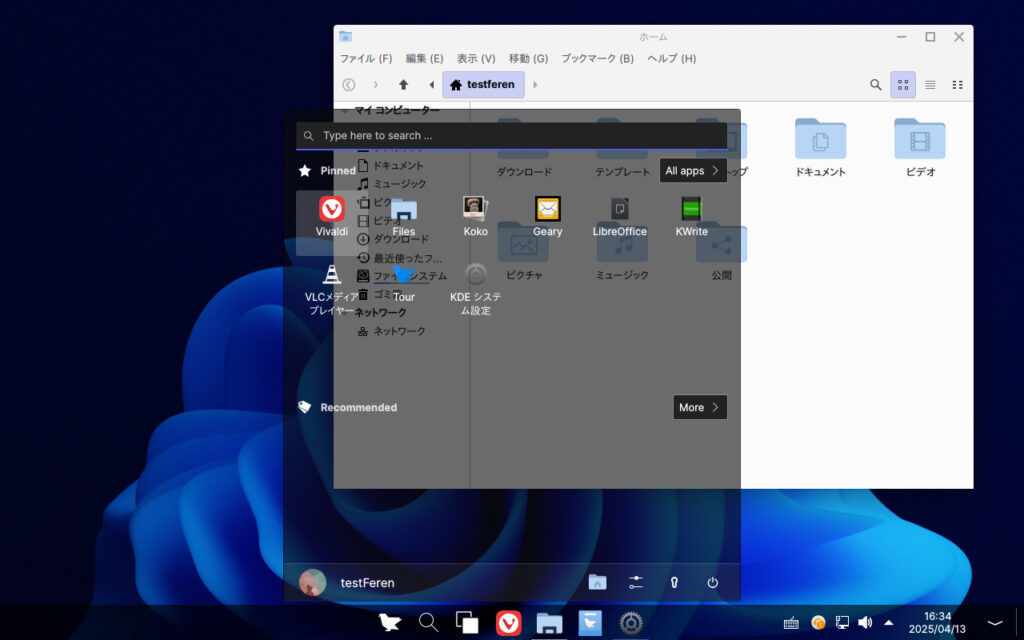Open 移動 (G) menu in file manager

528,58
